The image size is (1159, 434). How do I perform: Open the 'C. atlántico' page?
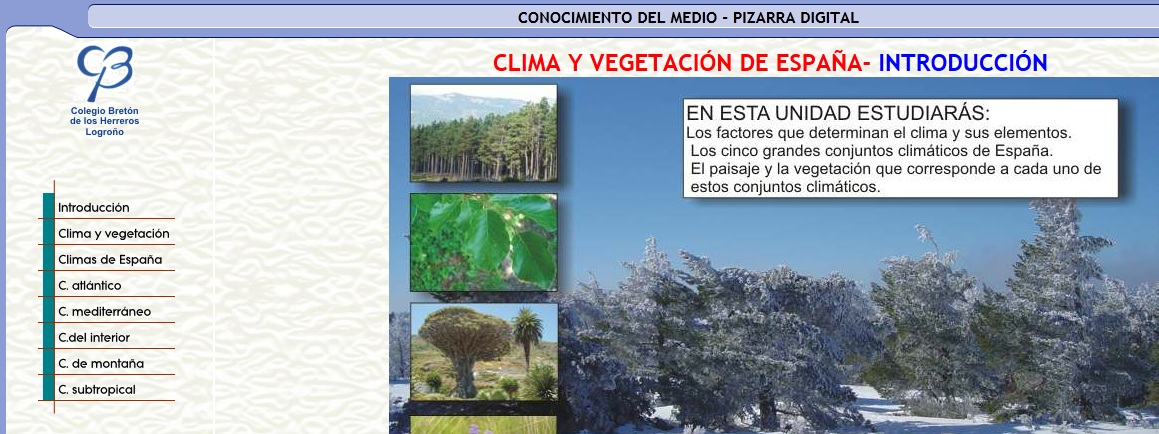[x=89, y=286]
